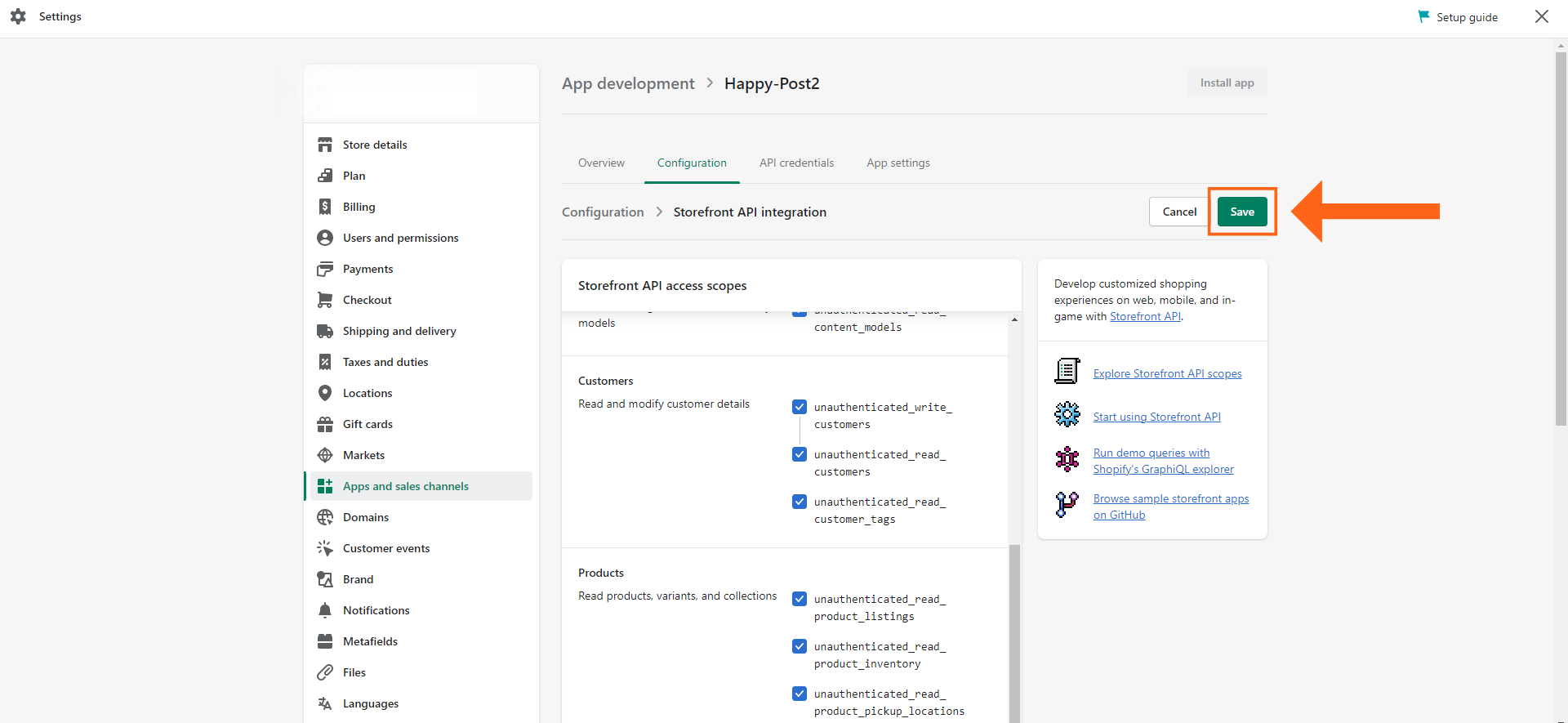Switch to the API credentials tab
The height and width of the screenshot is (723, 1568).
click(x=796, y=163)
